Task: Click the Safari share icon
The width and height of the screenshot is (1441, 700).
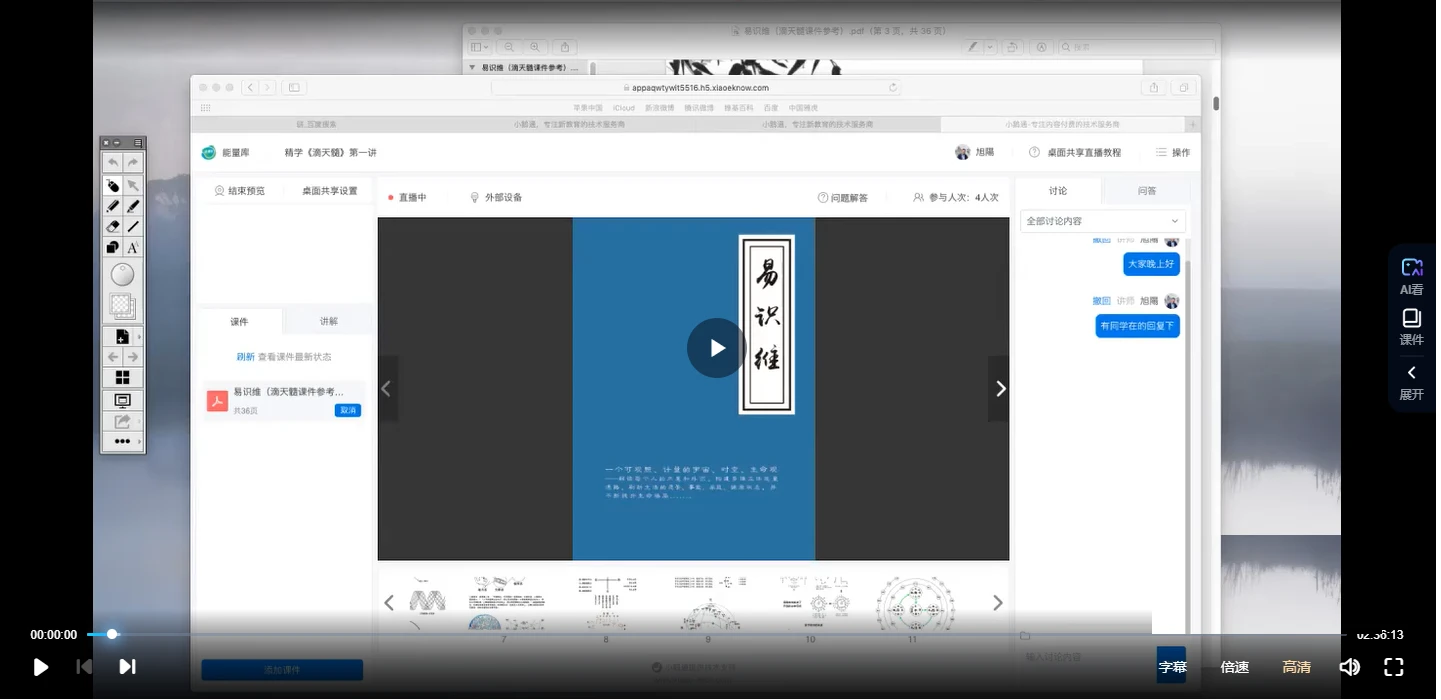Action: (x=1154, y=87)
